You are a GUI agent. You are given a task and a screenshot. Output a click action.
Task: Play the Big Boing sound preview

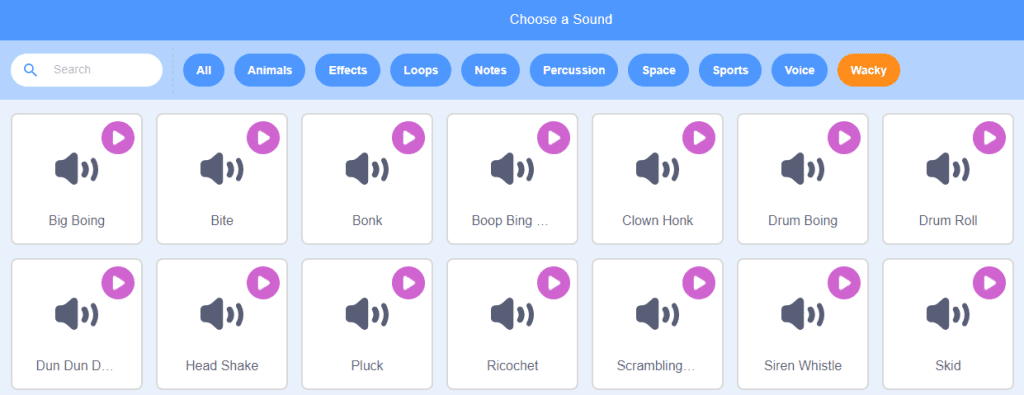pyautogui.click(x=118, y=138)
